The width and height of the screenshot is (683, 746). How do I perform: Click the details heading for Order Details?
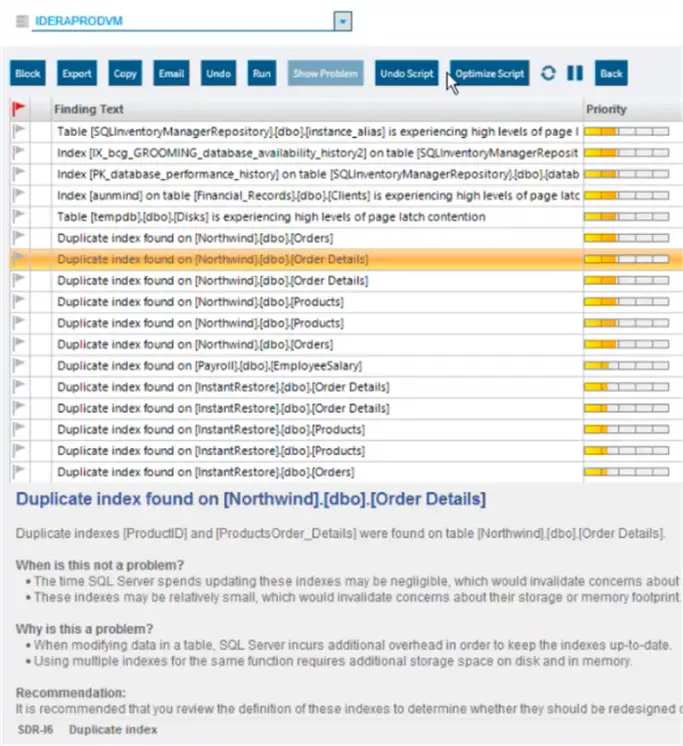click(251, 499)
